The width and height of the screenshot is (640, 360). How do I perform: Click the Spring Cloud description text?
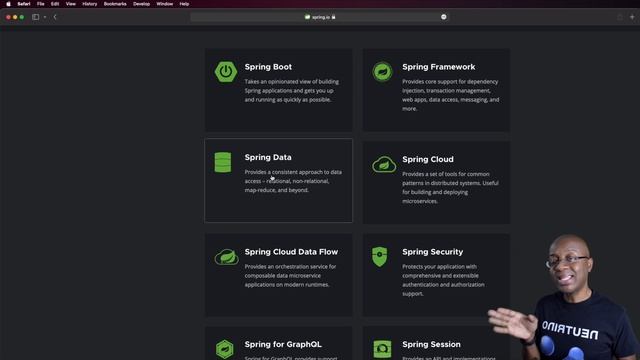click(450, 188)
